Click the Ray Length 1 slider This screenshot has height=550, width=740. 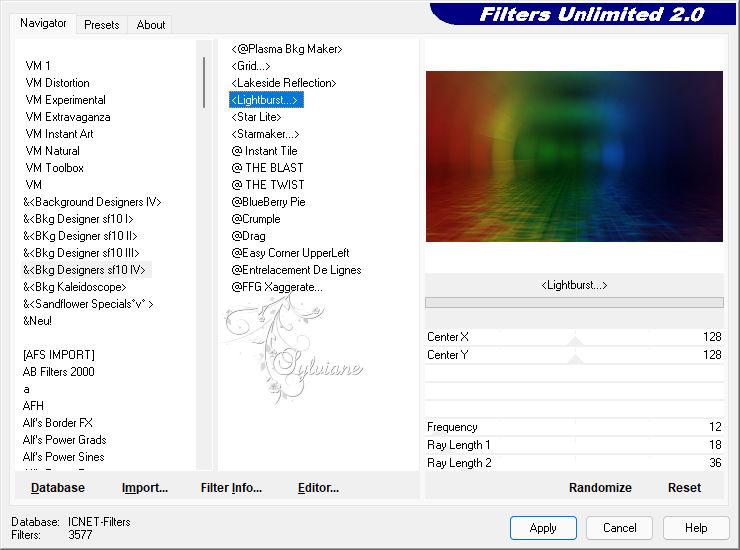point(574,445)
